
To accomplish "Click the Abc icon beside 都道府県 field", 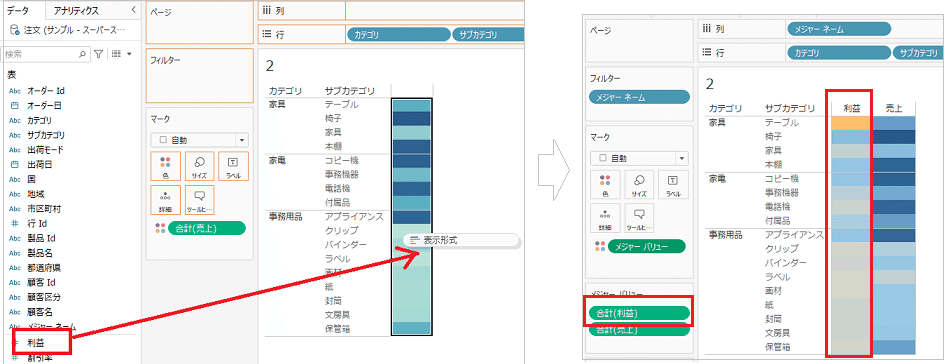I will [x=15, y=268].
